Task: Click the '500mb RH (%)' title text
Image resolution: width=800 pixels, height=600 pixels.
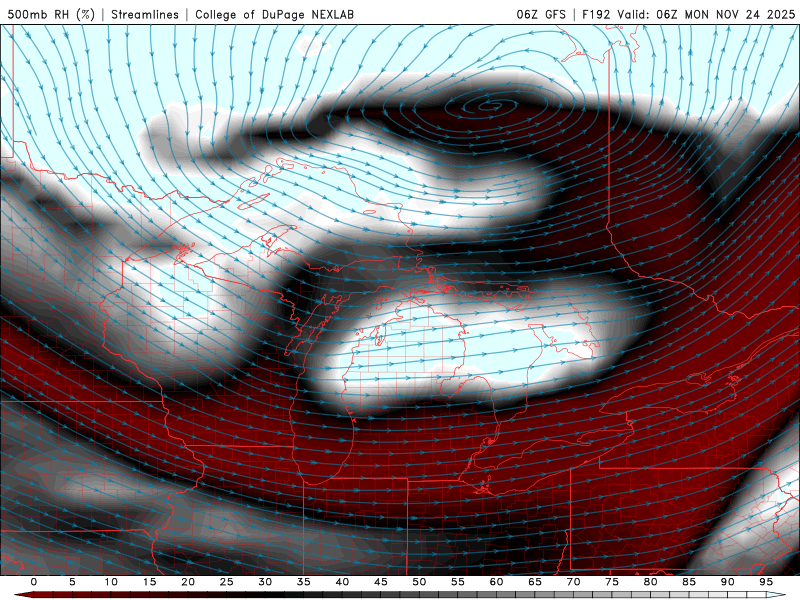Action: point(51,14)
